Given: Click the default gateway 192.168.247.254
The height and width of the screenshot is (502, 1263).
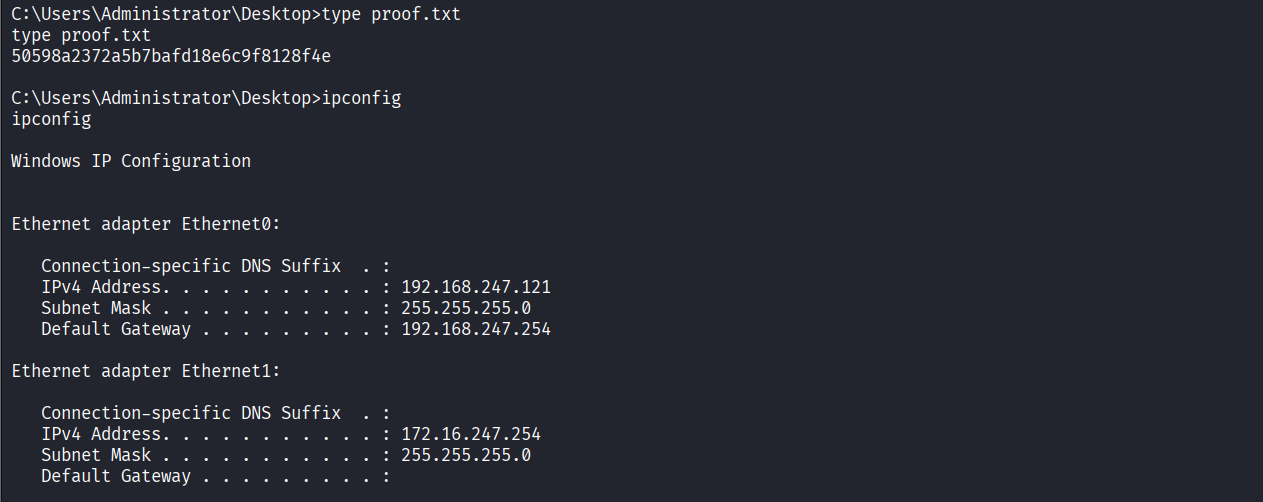Looking at the screenshot, I should click(x=476, y=329).
